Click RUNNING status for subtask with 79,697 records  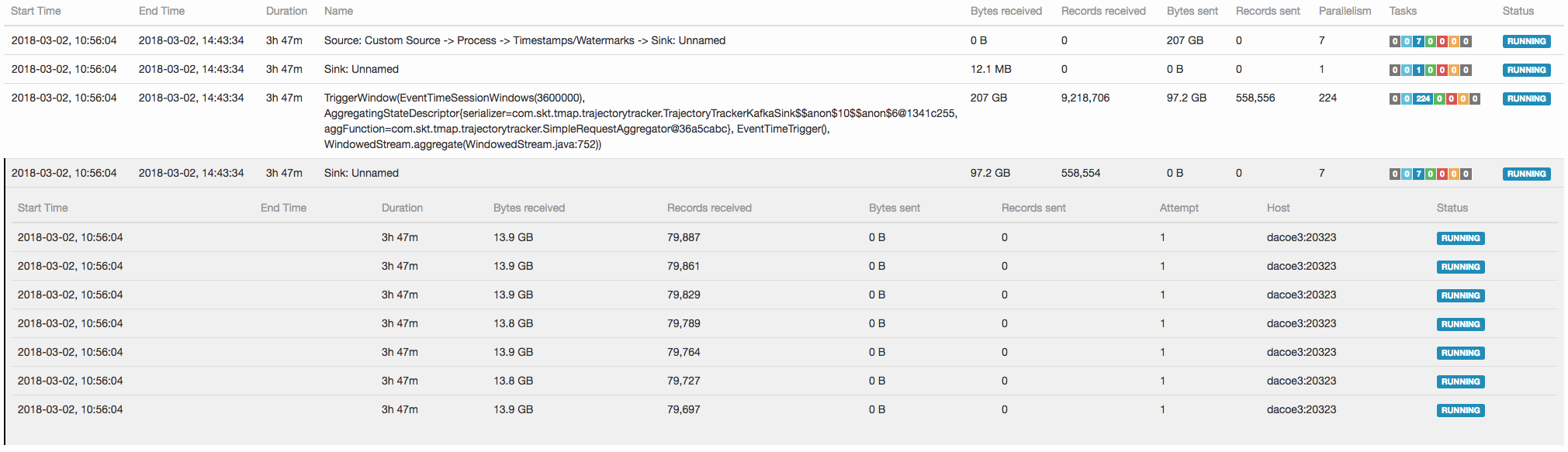(1459, 410)
